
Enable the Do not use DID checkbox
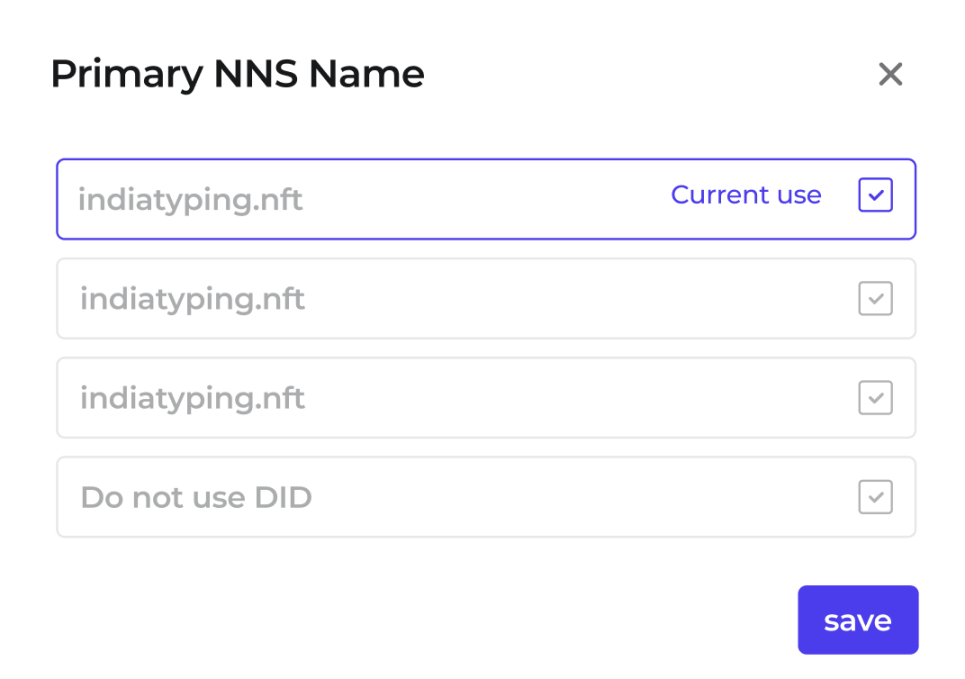pyautogui.click(x=875, y=497)
